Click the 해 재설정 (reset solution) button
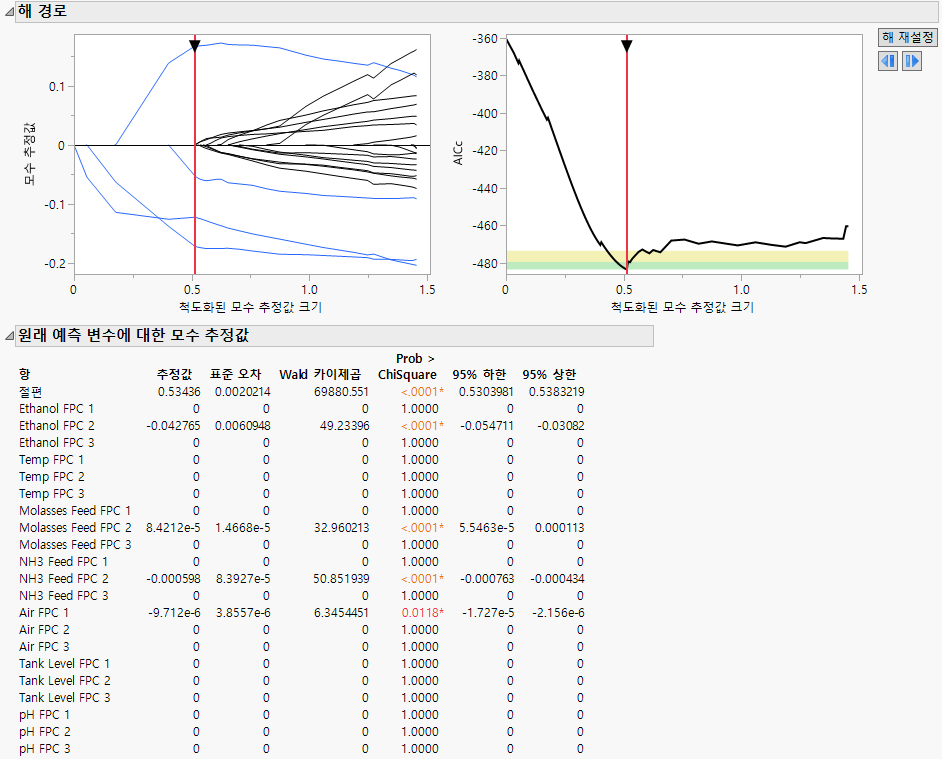The width and height of the screenshot is (942, 759). pos(909,35)
